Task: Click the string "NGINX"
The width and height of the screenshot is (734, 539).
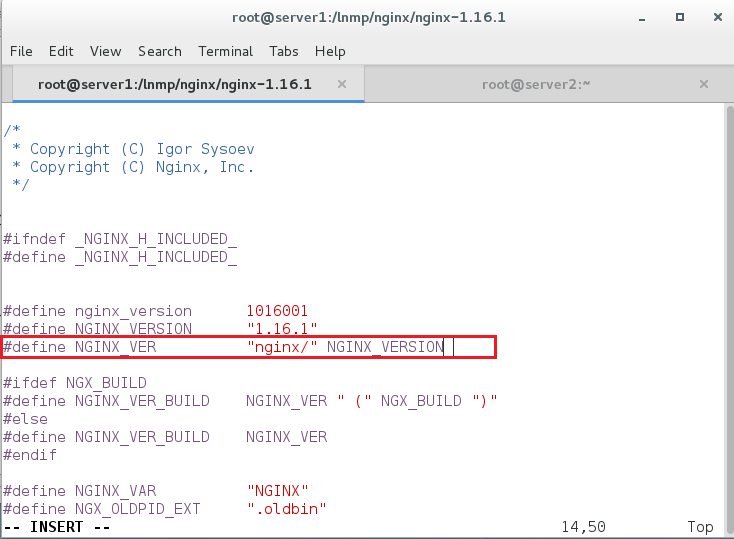Action: (278, 491)
